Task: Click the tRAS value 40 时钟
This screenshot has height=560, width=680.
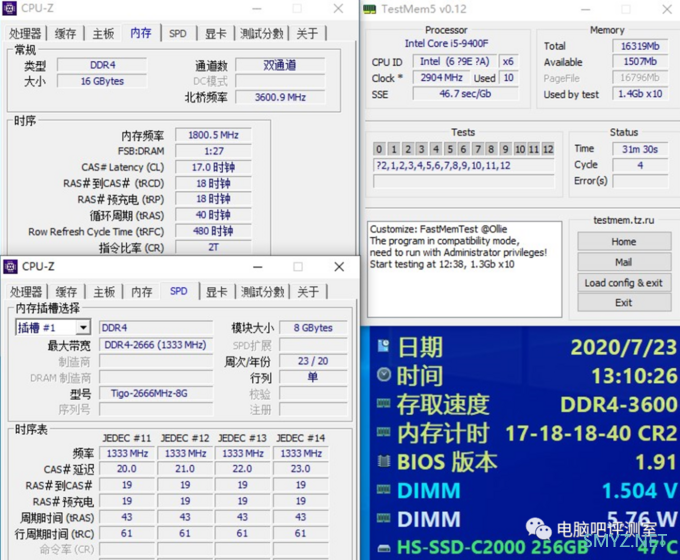Action: (213, 215)
